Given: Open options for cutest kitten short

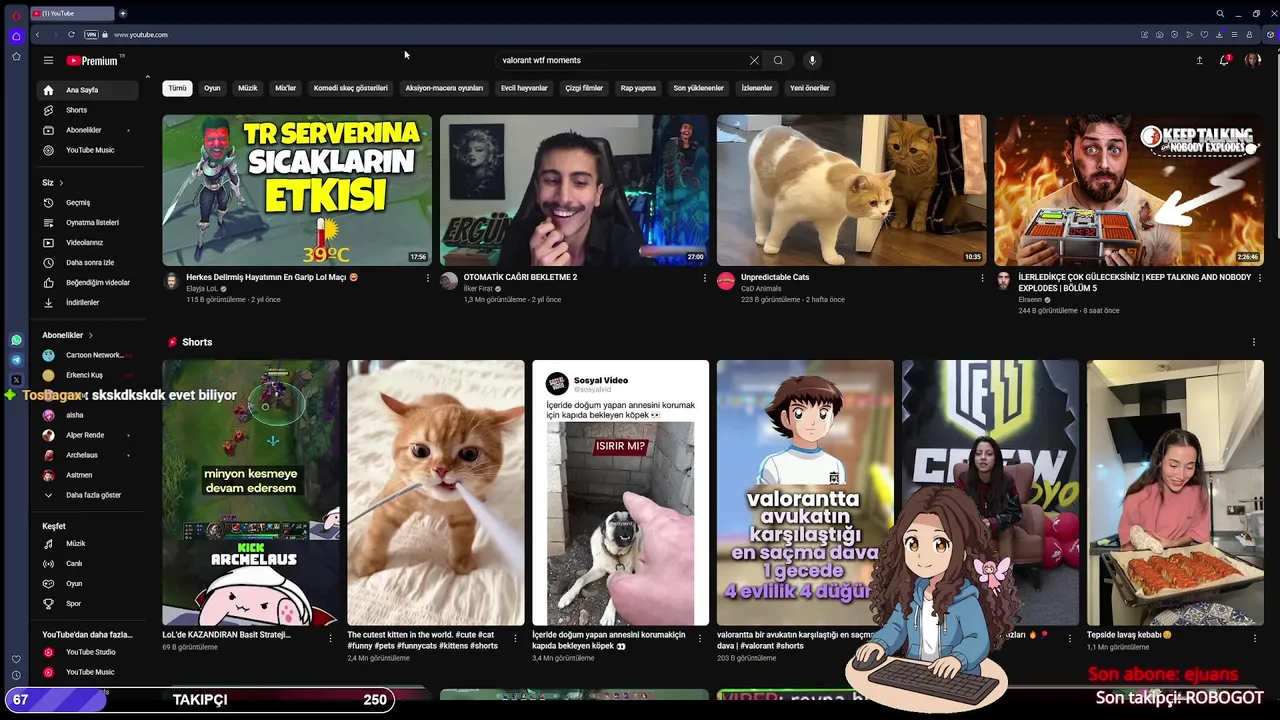Looking at the screenshot, I should pos(516,638).
